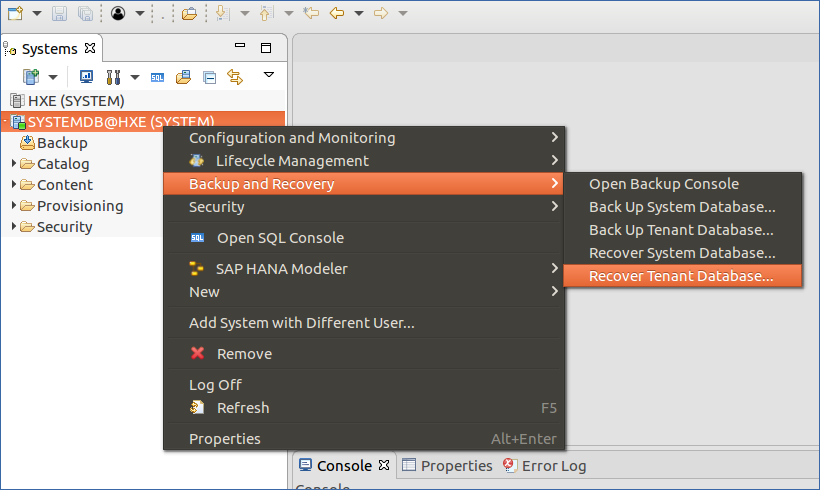
Task: Expand the Catalog folder
Action: (14, 163)
